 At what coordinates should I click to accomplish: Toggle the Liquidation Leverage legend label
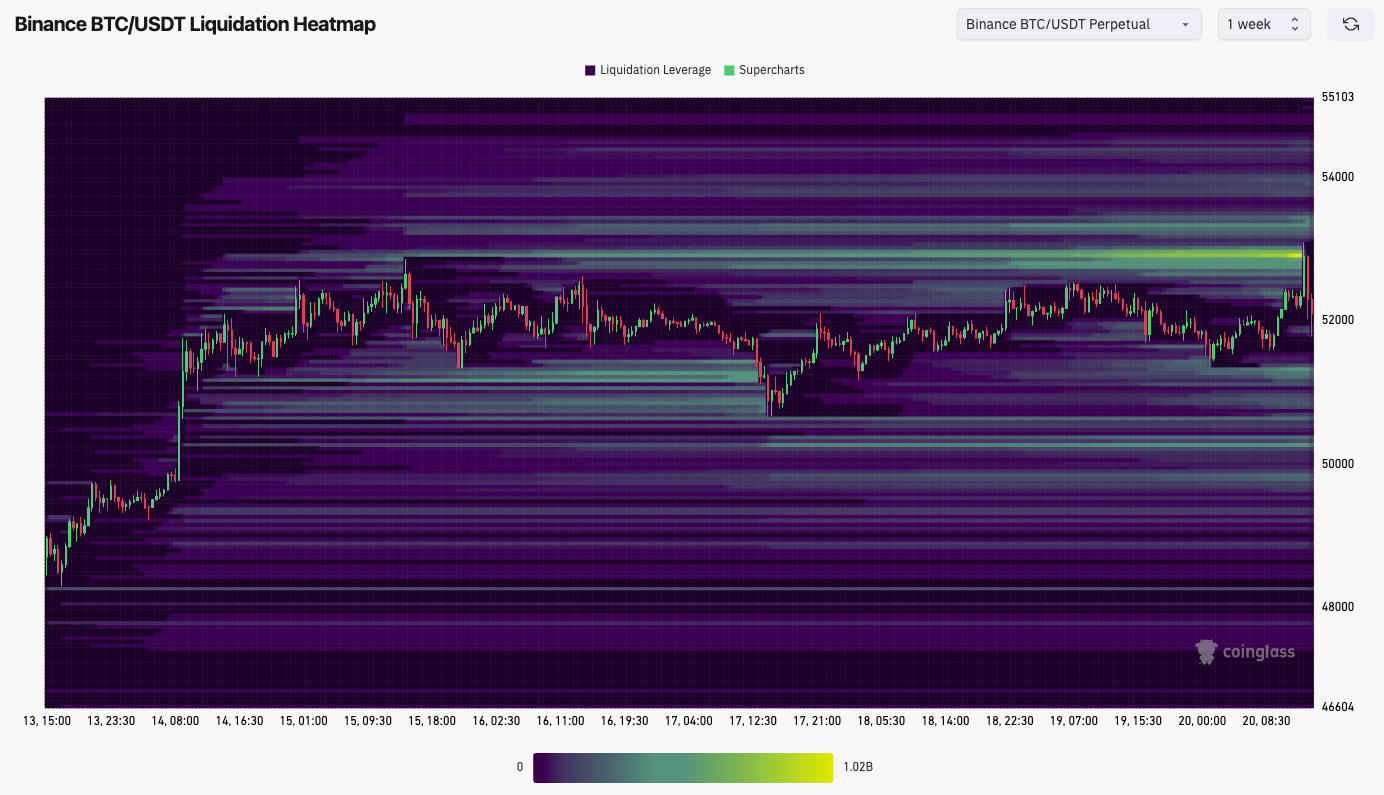pos(655,70)
